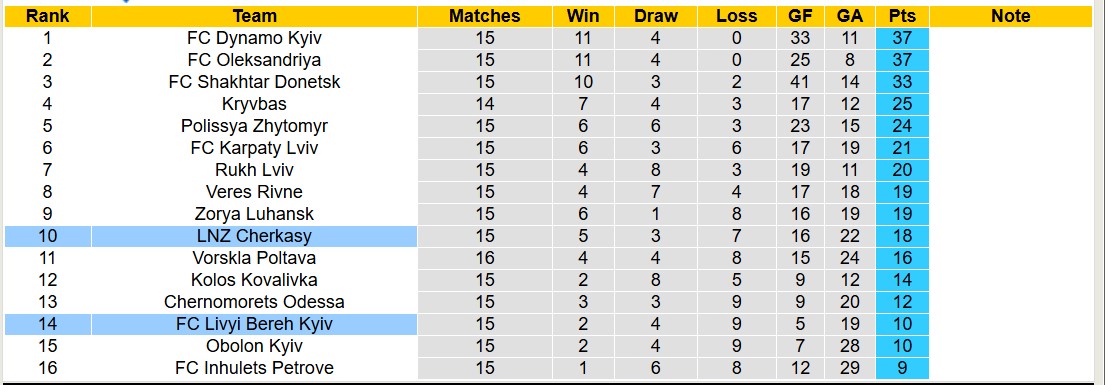Viewport: 1105px width, 385px height.
Task: Open Polissya Zhytomyr team entry
Action: (x=254, y=126)
